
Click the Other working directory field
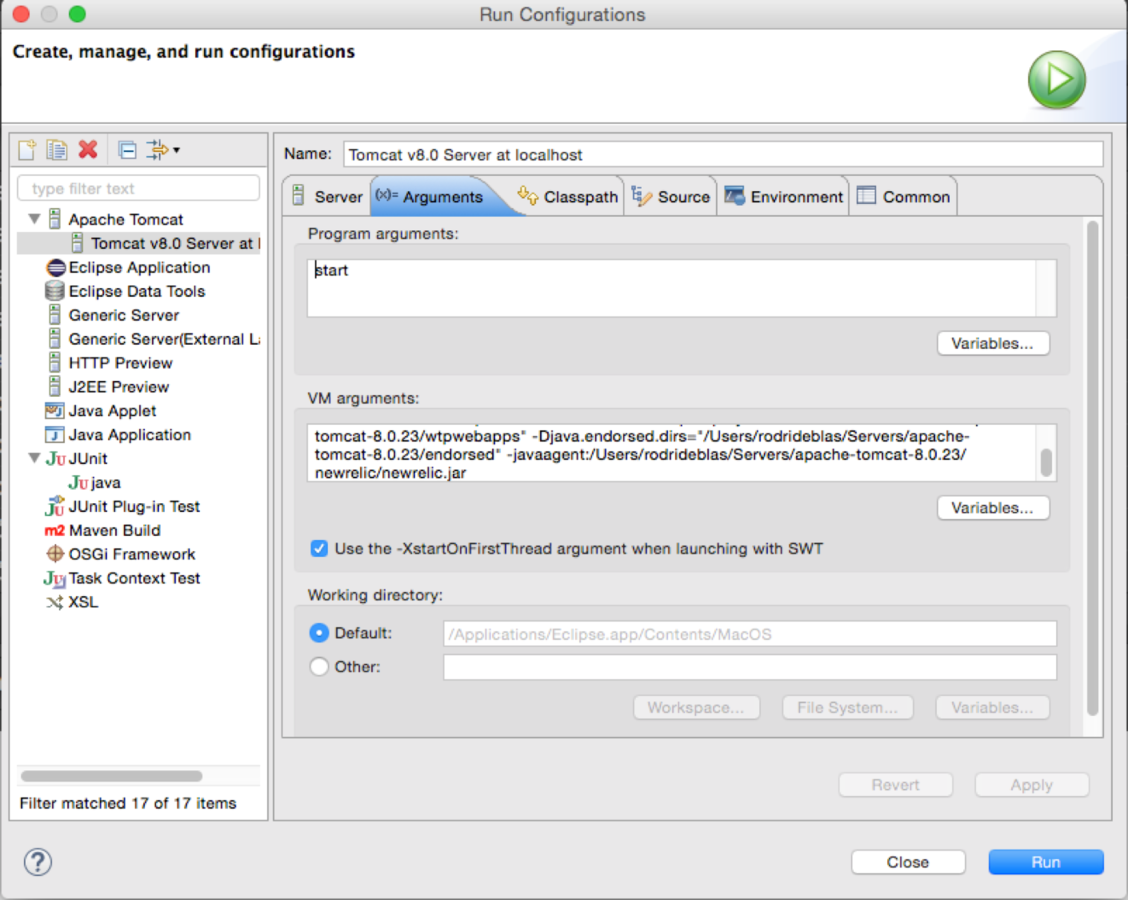(x=750, y=667)
